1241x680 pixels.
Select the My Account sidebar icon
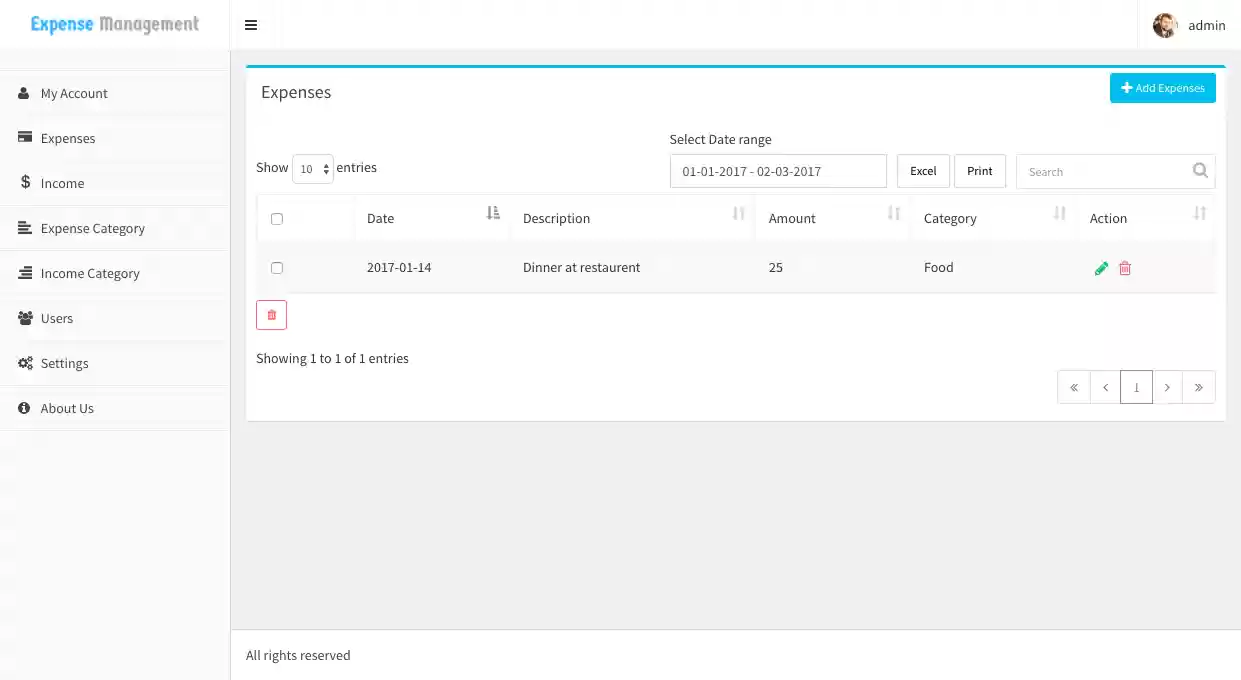tap(24, 93)
